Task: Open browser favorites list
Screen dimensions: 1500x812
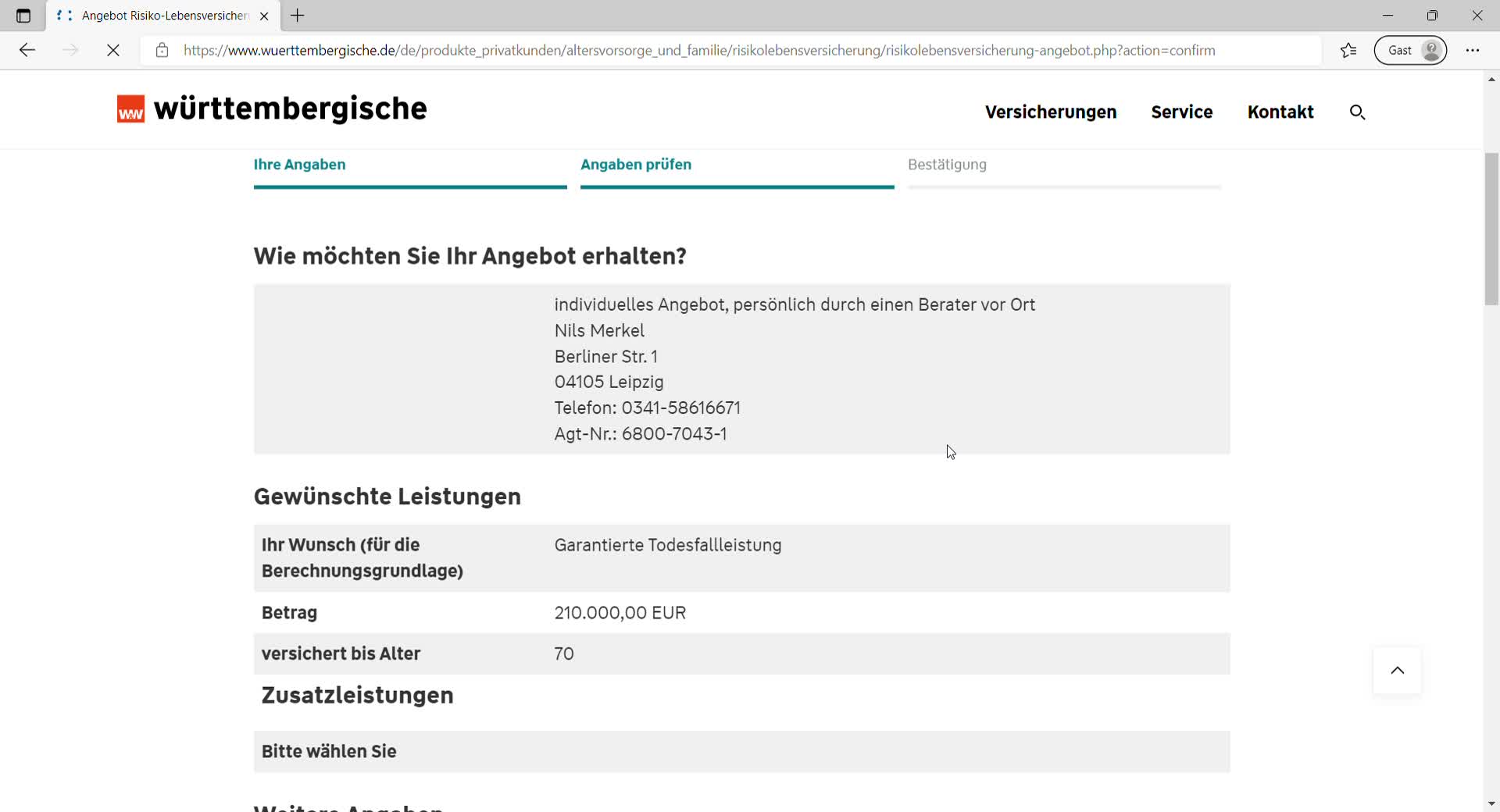Action: click(1348, 51)
